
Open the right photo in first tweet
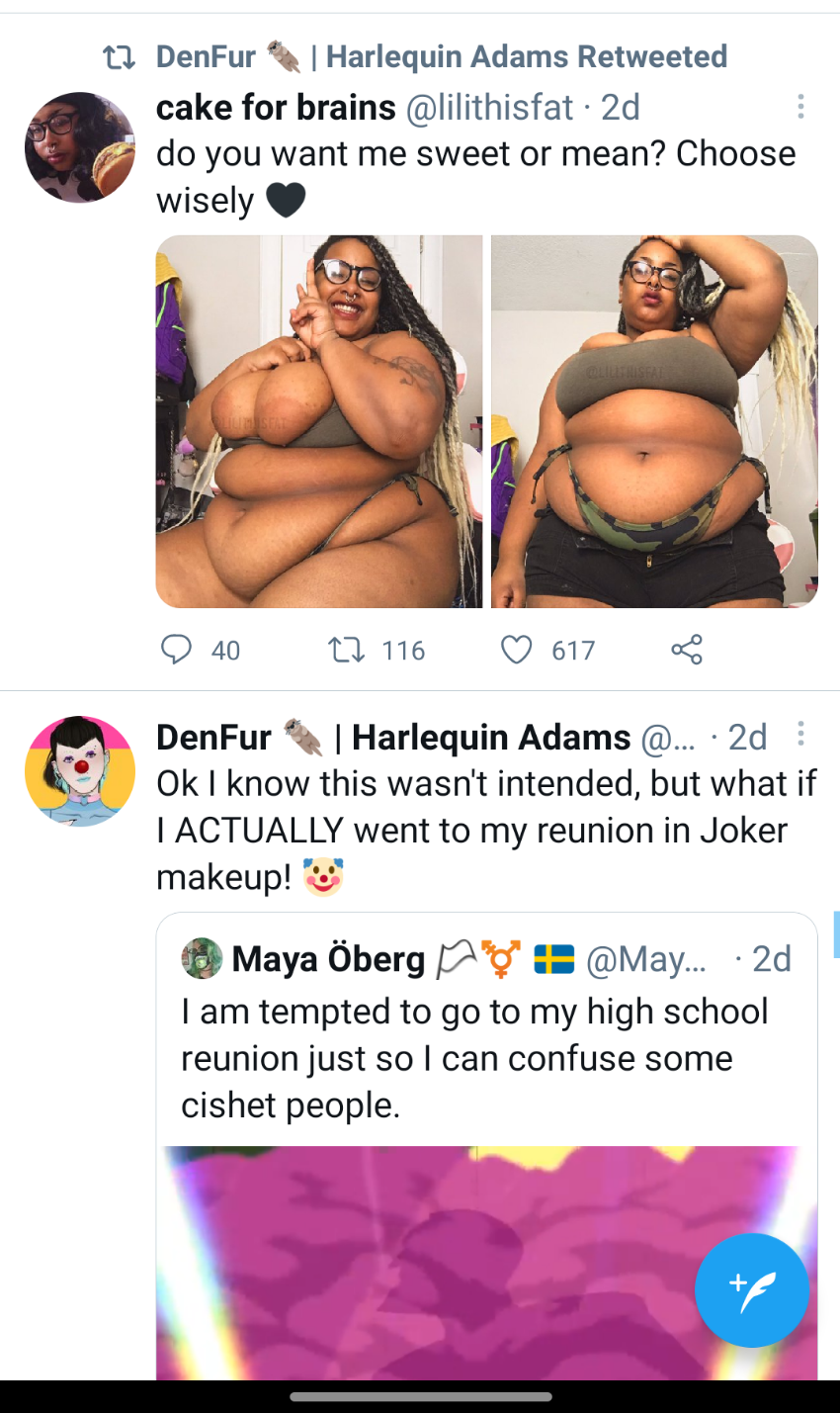[654, 421]
